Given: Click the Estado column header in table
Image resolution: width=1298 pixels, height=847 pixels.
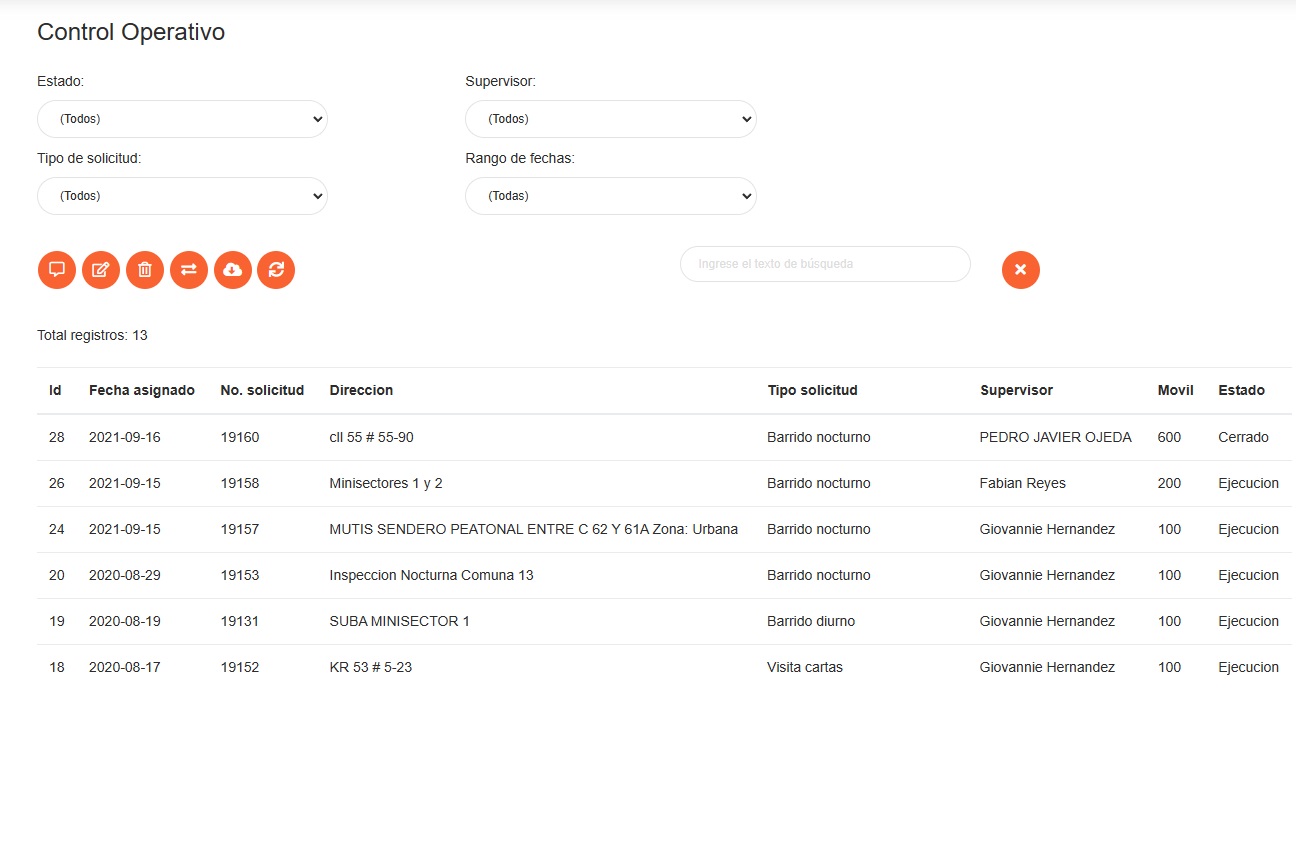Looking at the screenshot, I should pos(1241,390).
